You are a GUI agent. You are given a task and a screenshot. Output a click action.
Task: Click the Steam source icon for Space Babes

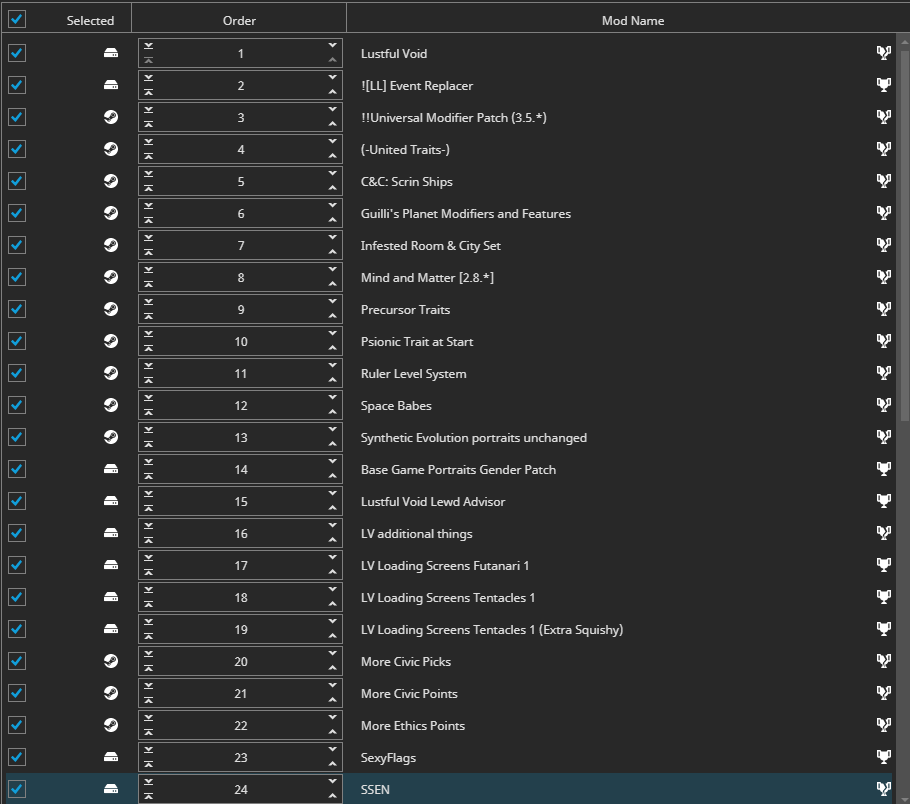[111, 405]
